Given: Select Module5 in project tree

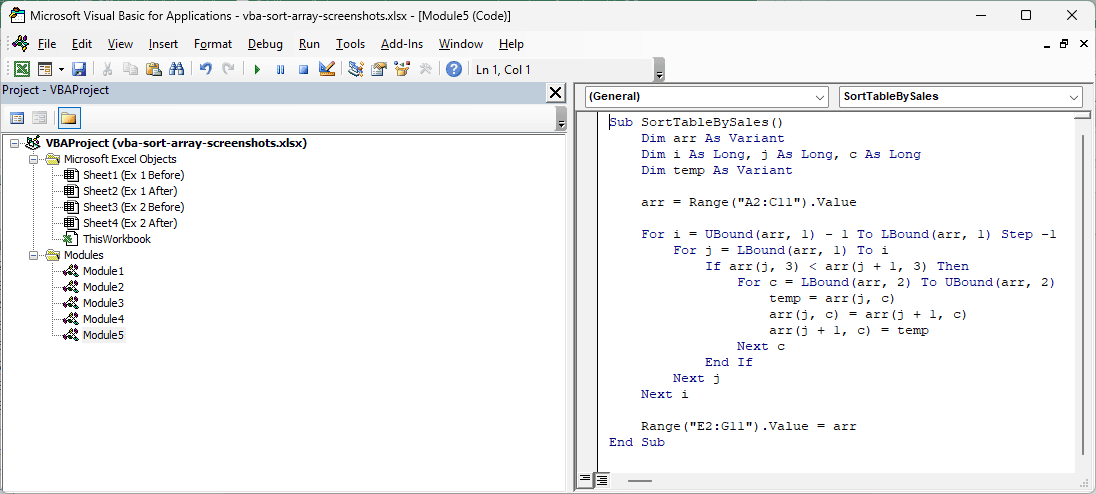Looking at the screenshot, I should coord(103,335).
